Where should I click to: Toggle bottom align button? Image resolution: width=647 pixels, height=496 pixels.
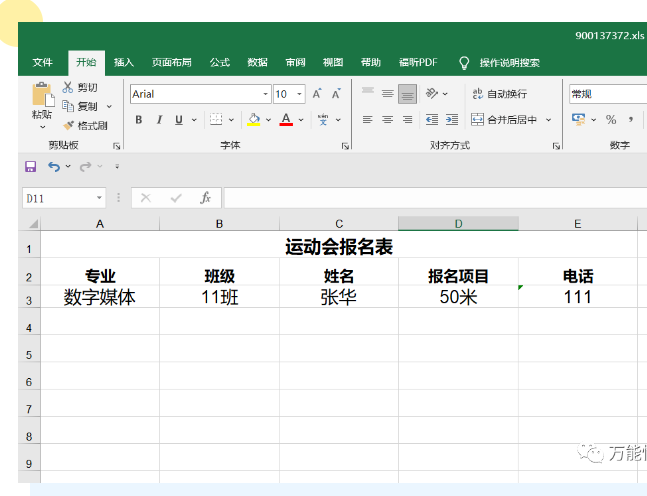[x=407, y=94]
